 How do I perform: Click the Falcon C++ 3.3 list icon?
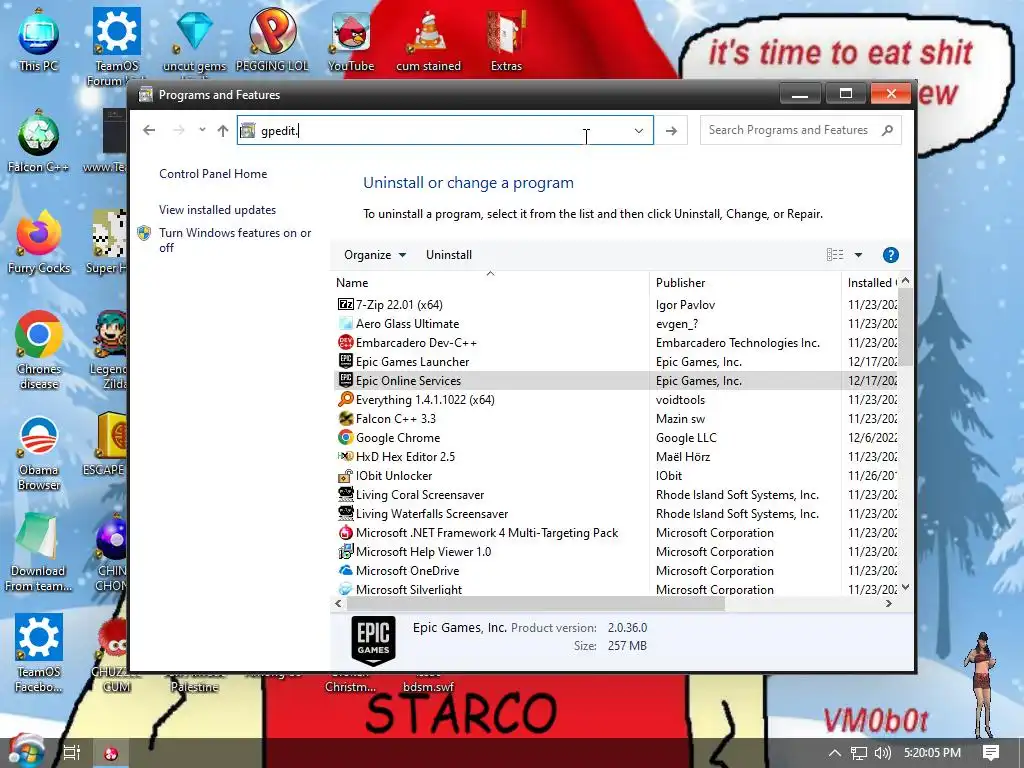click(345, 418)
